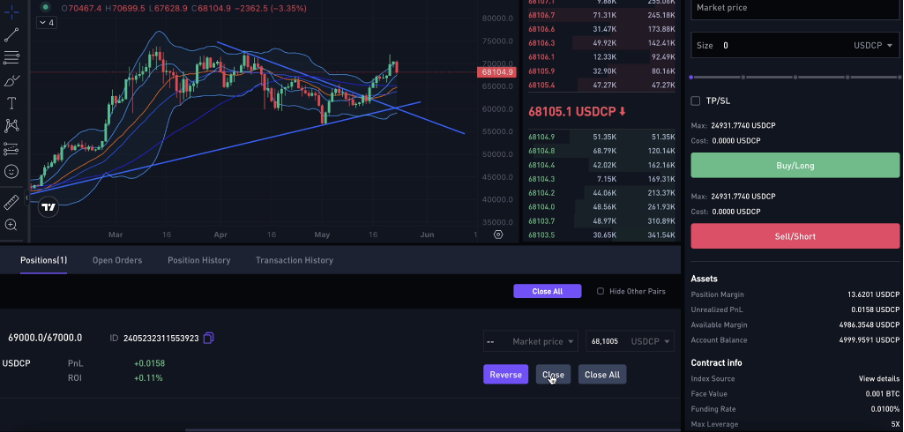Choose the text annotation tool
Image resolution: width=904 pixels, height=432 pixels.
[11, 103]
